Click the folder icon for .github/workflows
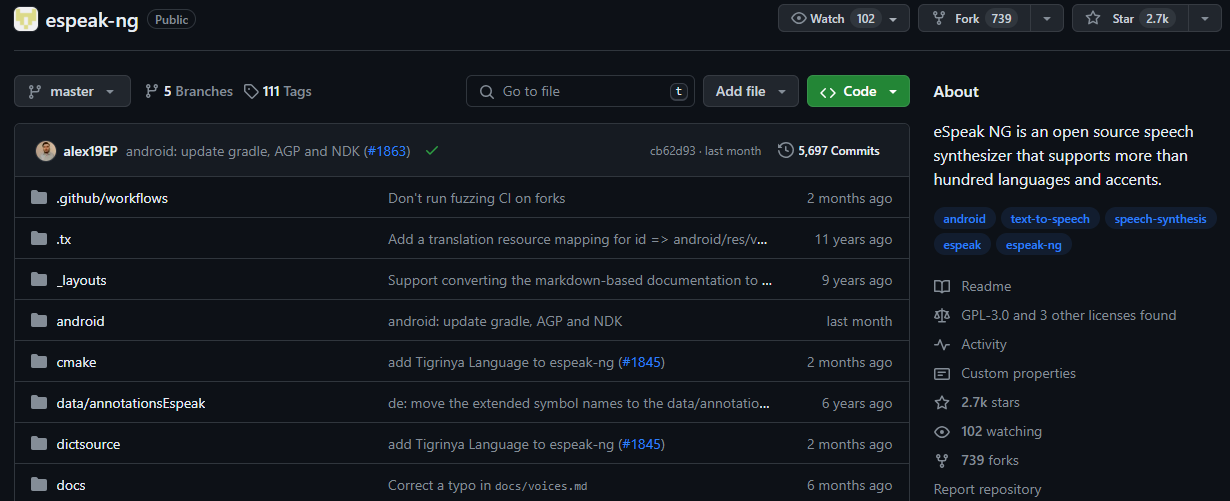Image resolution: width=1230 pixels, height=501 pixels. [x=39, y=198]
